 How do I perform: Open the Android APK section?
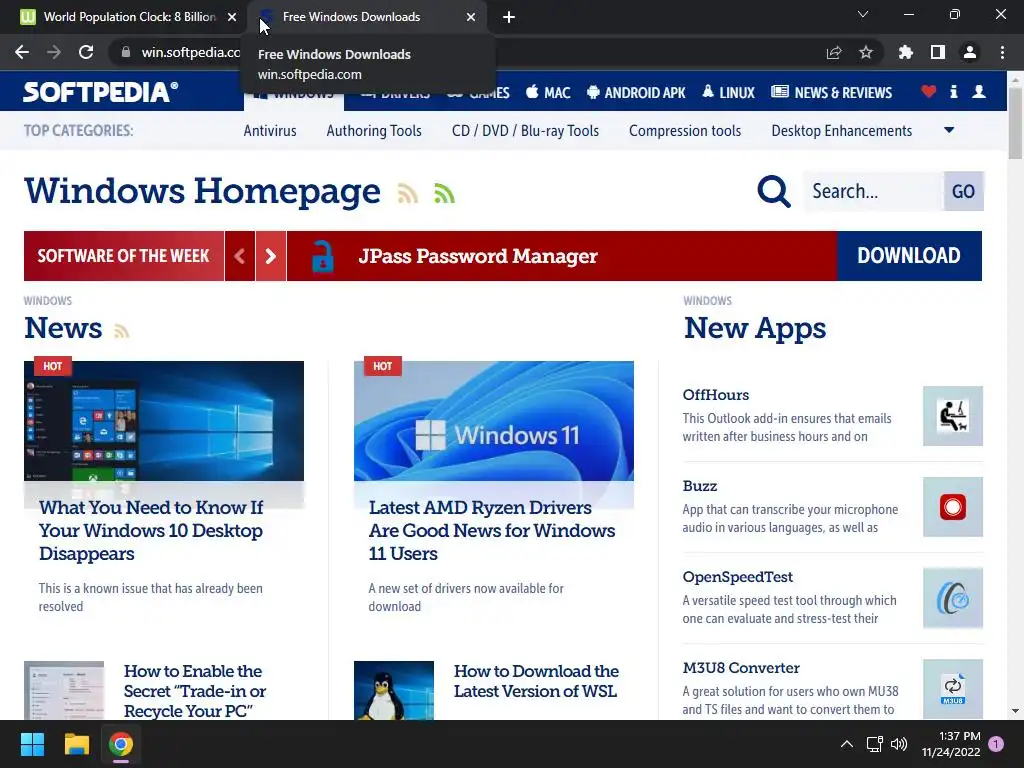pos(636,92)
